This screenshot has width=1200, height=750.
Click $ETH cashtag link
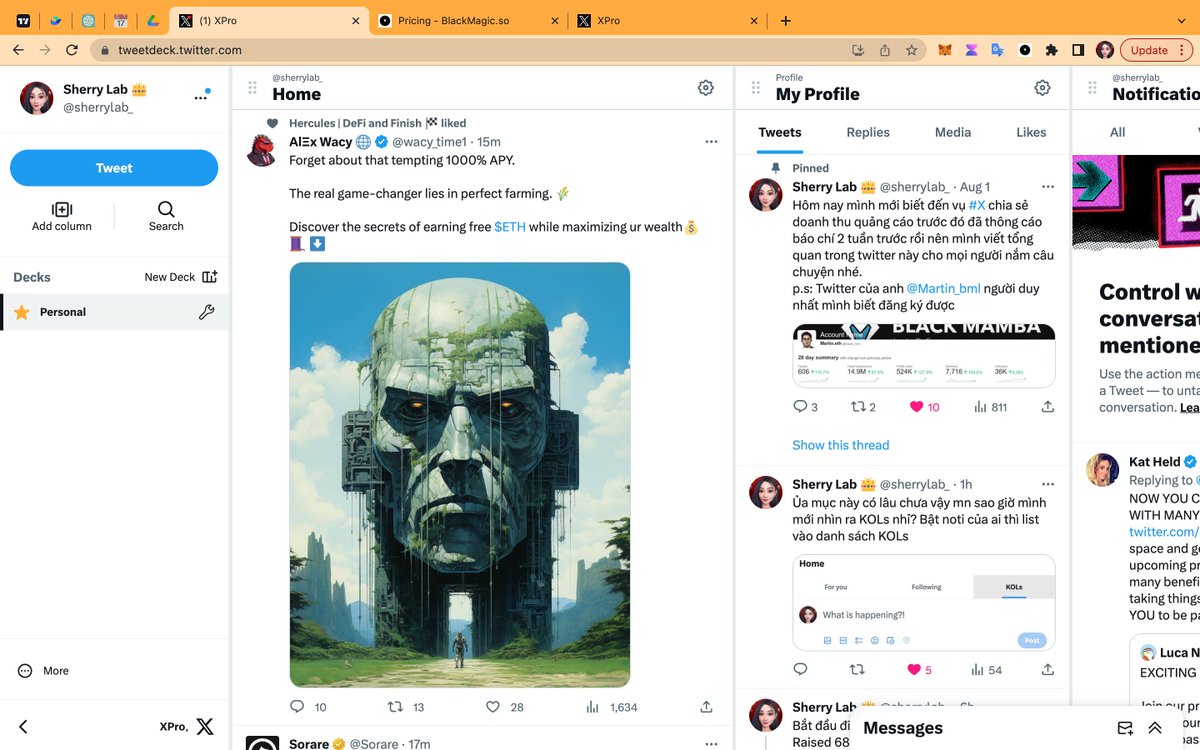(510, 227)
